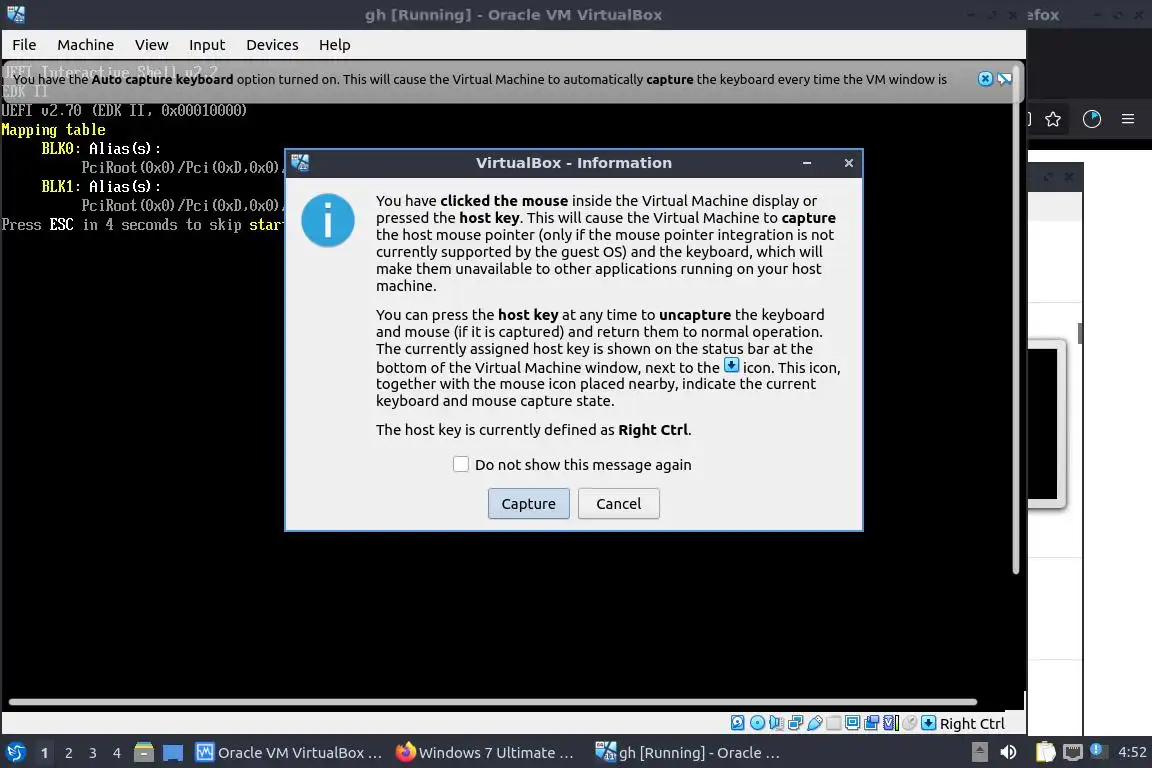This screenshot has width=1152, height=768.
Task: Click the show desktop taskbar icon
Action: click(x=173, y=753)
